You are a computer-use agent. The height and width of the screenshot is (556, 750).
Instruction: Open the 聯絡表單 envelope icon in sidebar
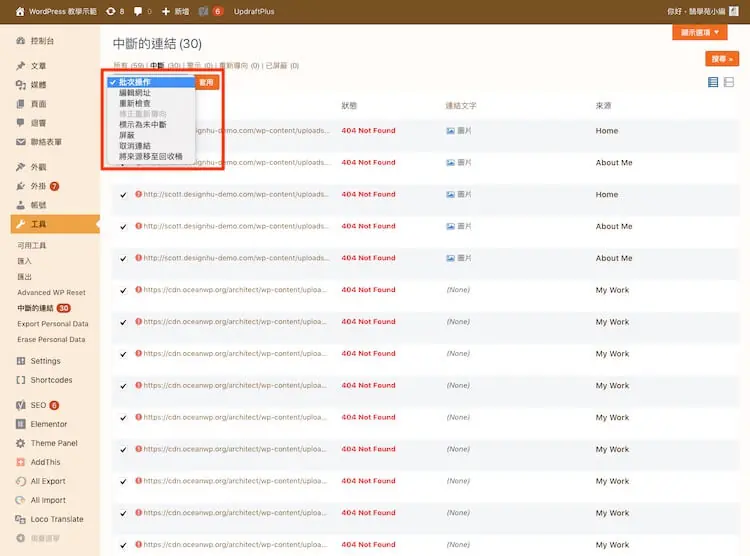[21, 142]
